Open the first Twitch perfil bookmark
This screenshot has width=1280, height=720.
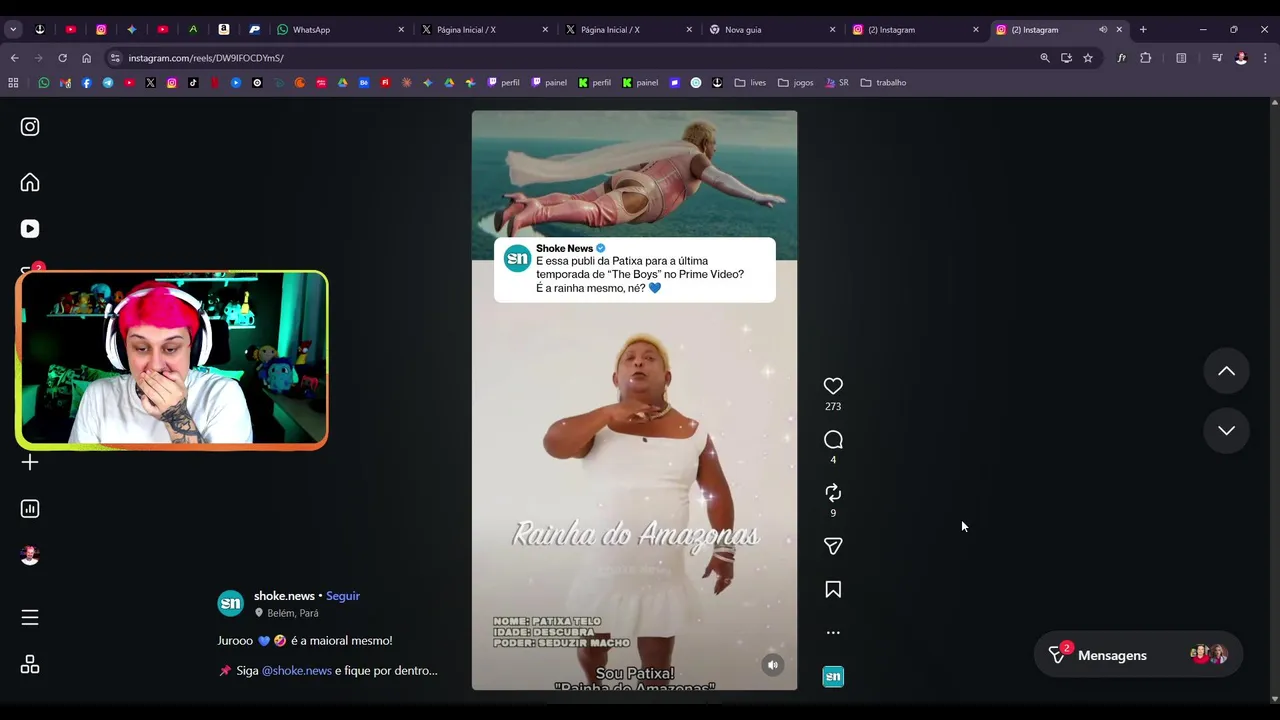pyautogui.click(x=504, y=83)
